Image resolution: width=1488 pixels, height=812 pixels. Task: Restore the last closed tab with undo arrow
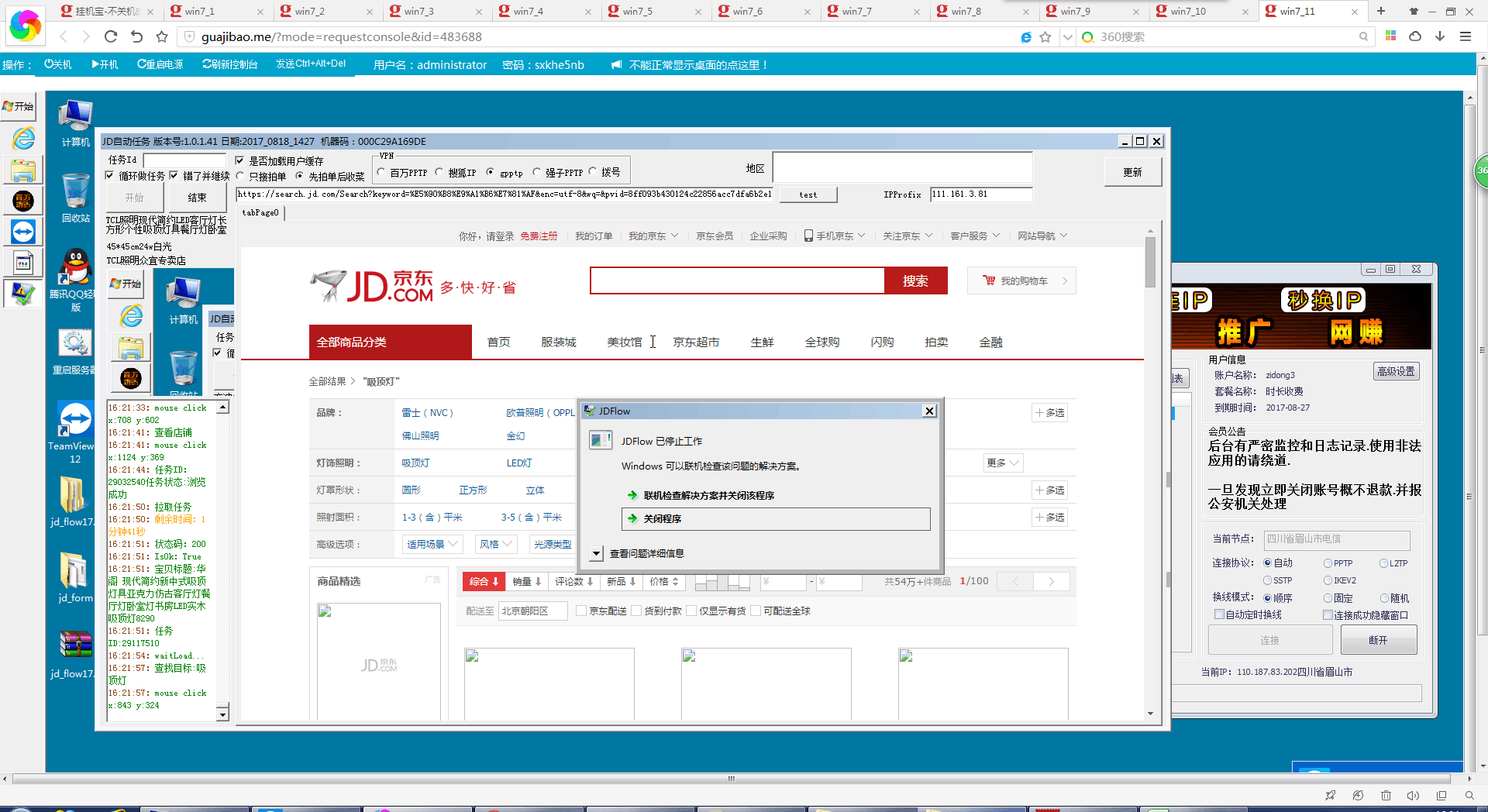136,36
